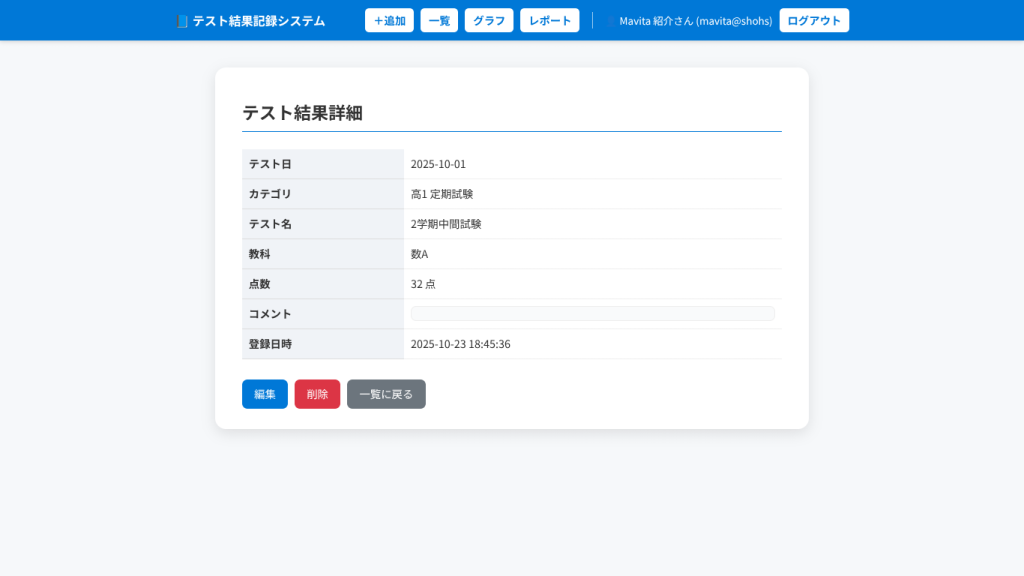1024x576 pixels.
Task: Click the notebook logo icon in header
Action: coord(181,21)
